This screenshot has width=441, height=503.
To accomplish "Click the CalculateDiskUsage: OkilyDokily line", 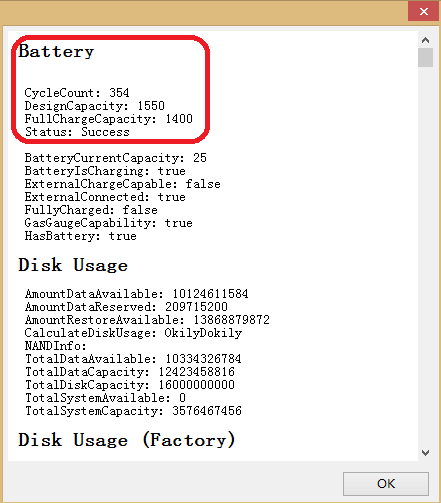I will (x=133, y=333).
